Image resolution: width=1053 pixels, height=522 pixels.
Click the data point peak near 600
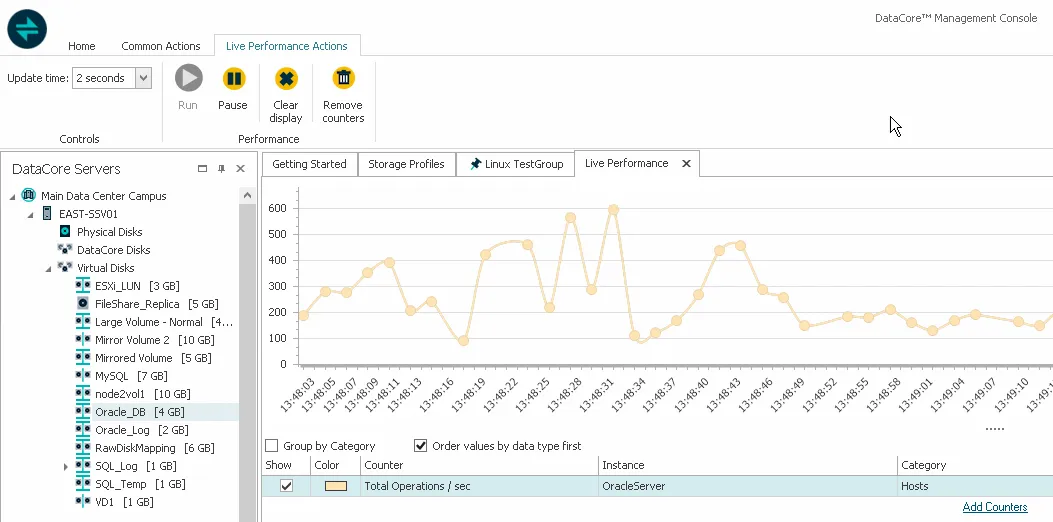[613, 210]
